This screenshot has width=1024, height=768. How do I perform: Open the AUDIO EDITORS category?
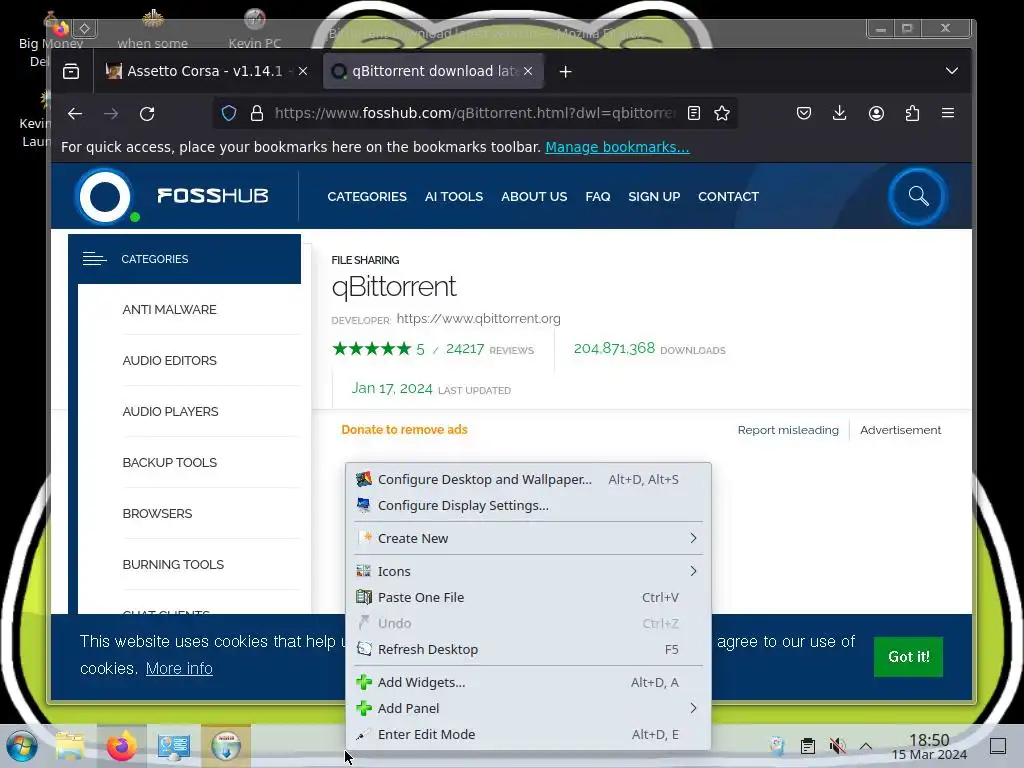(x=169, y=360)
